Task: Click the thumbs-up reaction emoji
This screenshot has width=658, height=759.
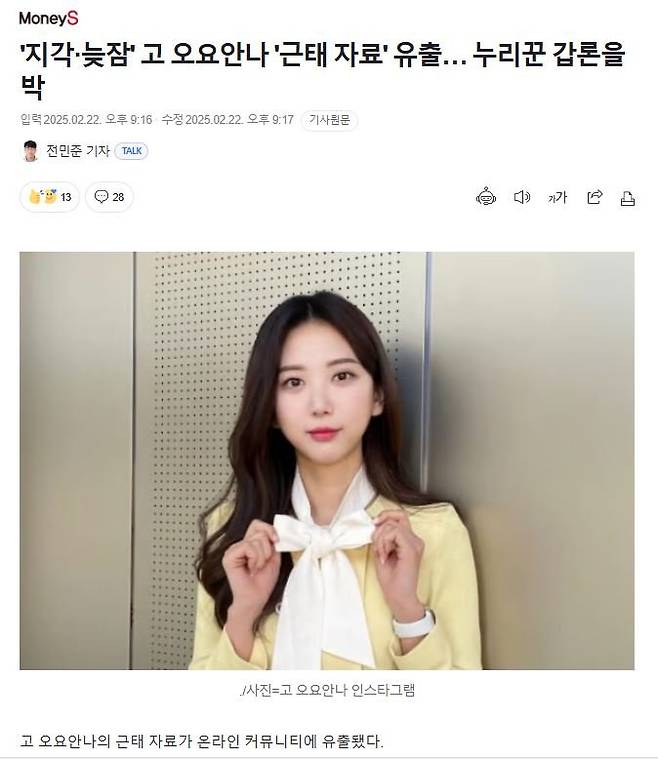Action: pos(35,197)
